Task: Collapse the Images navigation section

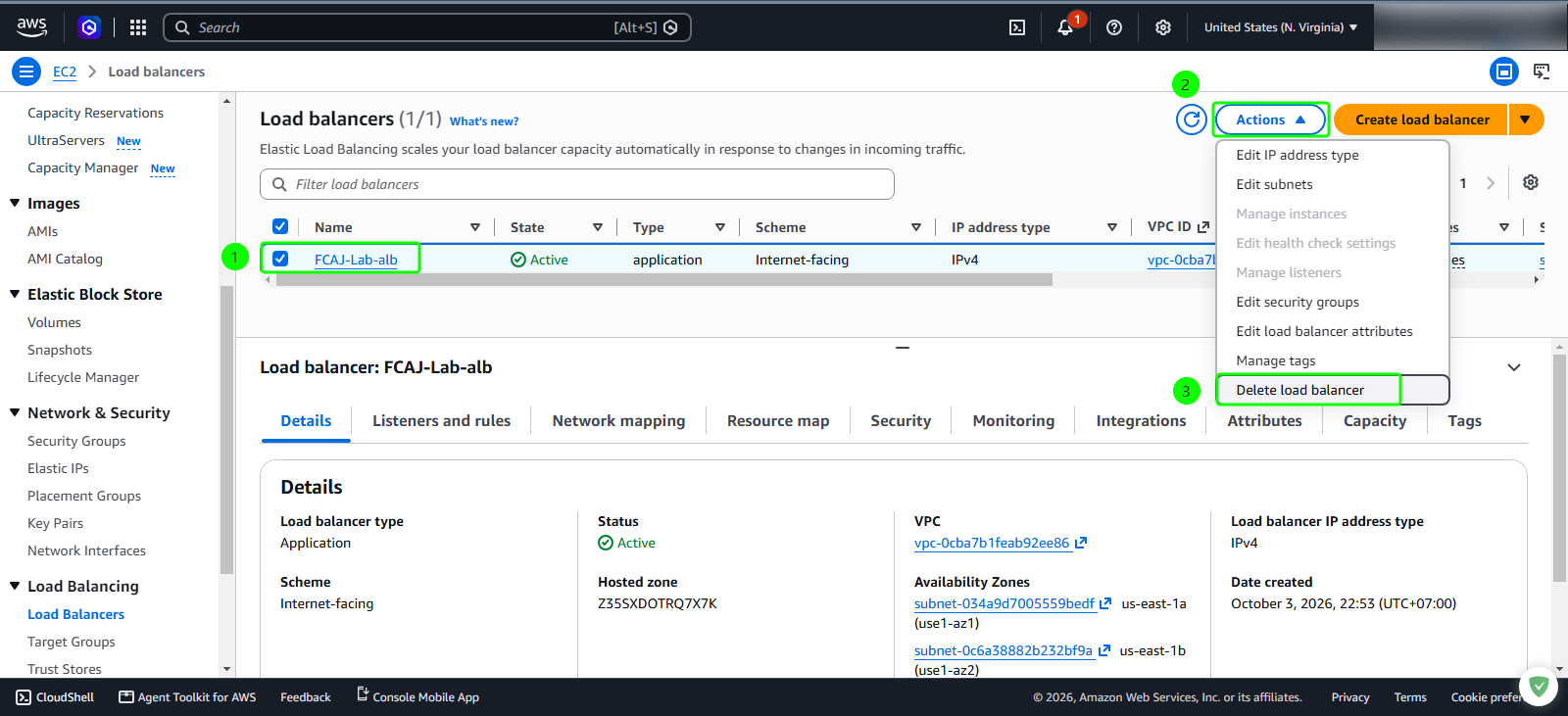Action: tap(15, 203)
